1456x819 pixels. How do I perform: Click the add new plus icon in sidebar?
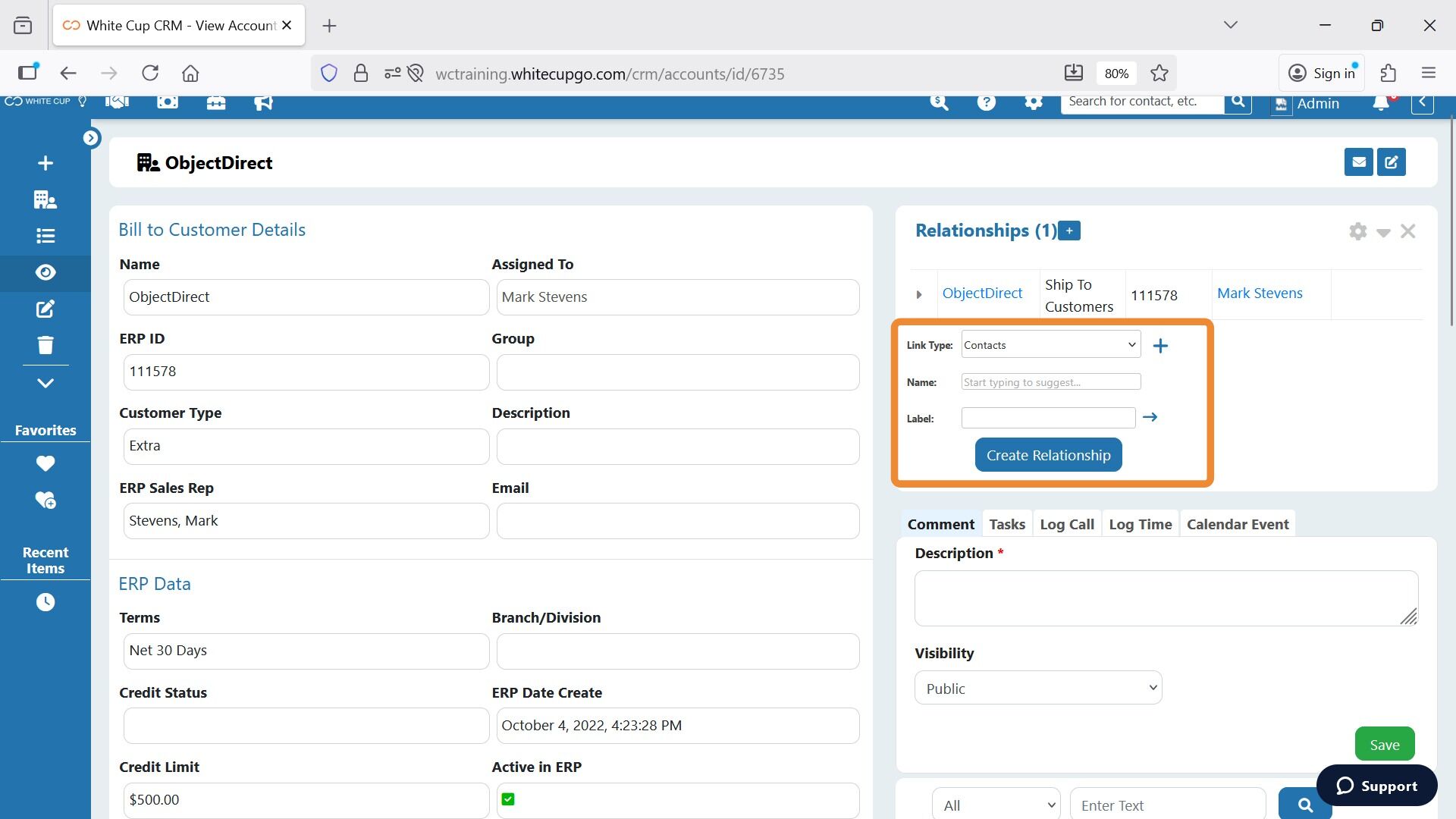coord(45,163)
